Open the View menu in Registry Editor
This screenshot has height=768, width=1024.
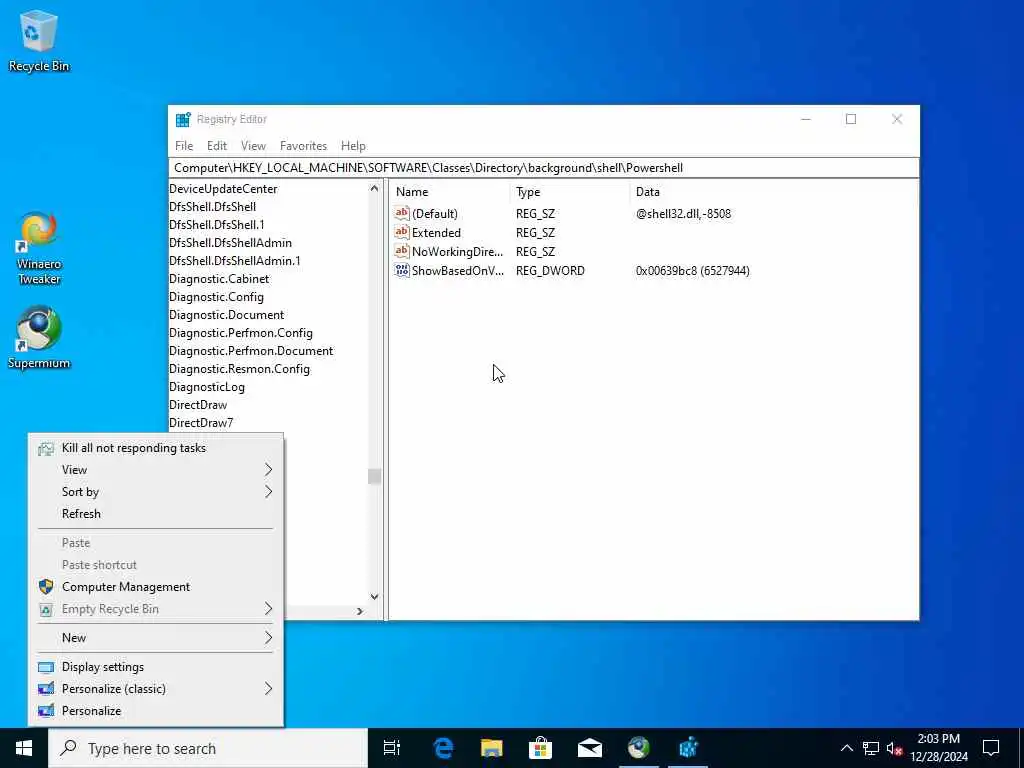point(253,146)
